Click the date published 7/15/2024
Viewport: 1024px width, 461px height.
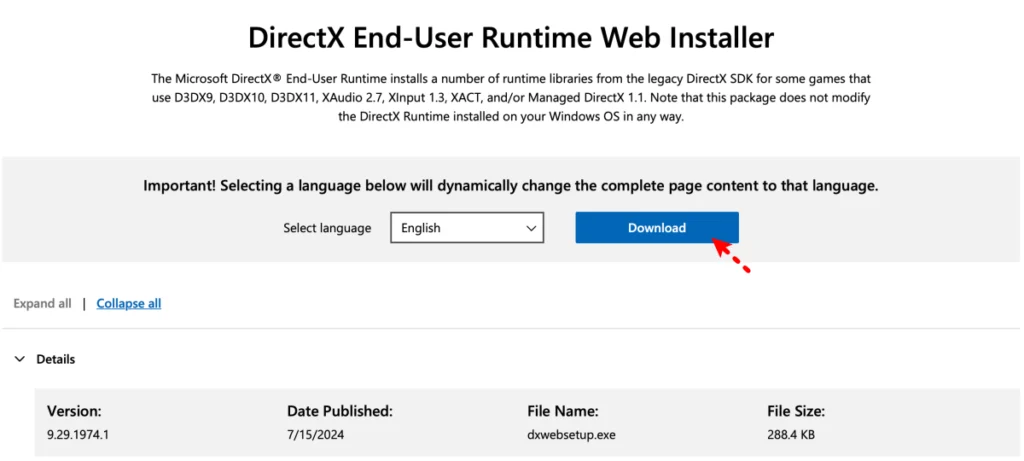[x=315, y=434]
